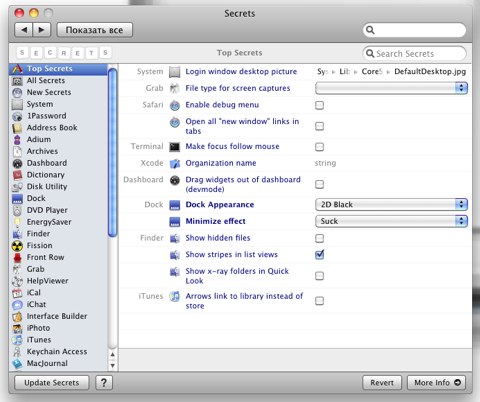Click the Minimize effect row icon
Screen dimensions: 480x402
[x=175, y=222]
